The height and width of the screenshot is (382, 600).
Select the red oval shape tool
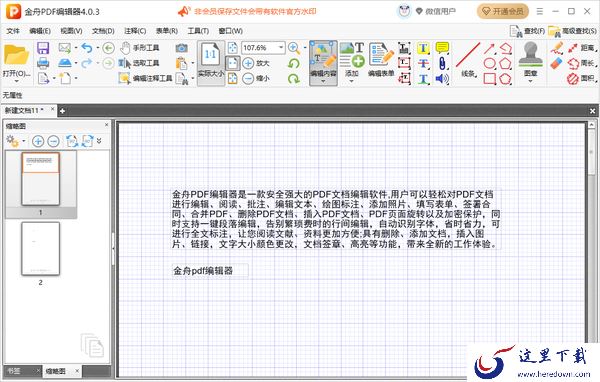(490, 63)
